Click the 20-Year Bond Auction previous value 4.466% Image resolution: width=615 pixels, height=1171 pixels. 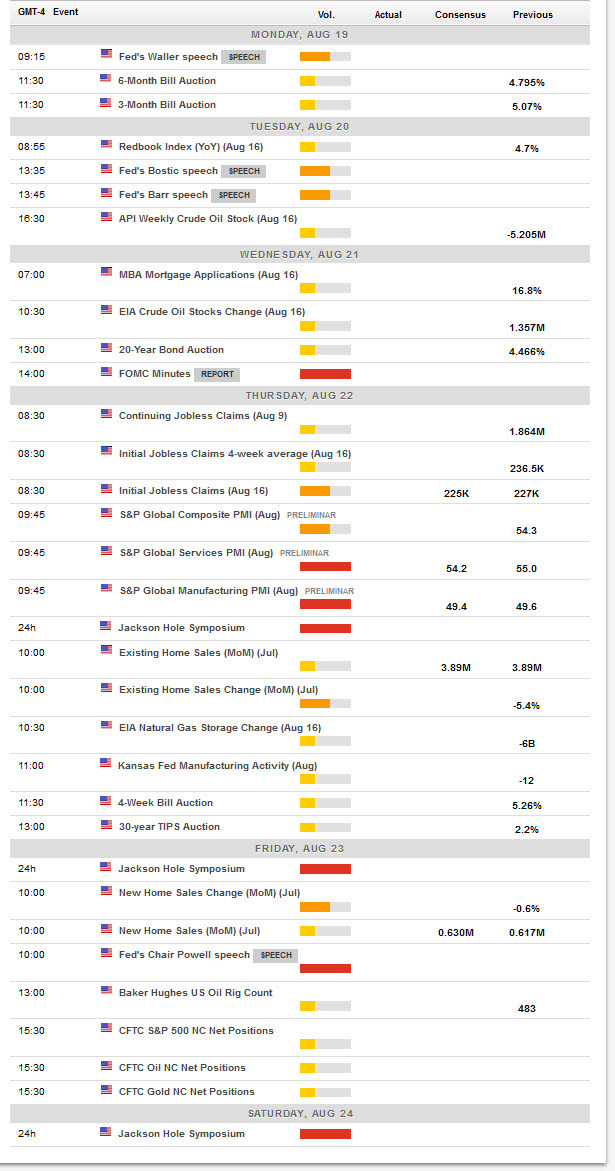coord(526,351)
